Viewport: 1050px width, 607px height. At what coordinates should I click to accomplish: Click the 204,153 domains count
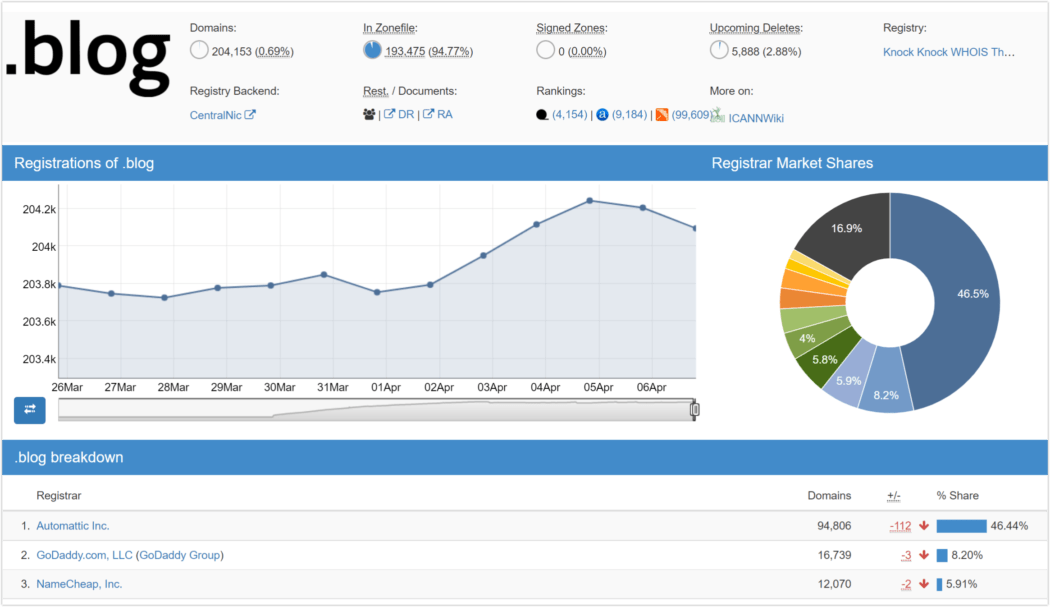(x=232, y=52)
